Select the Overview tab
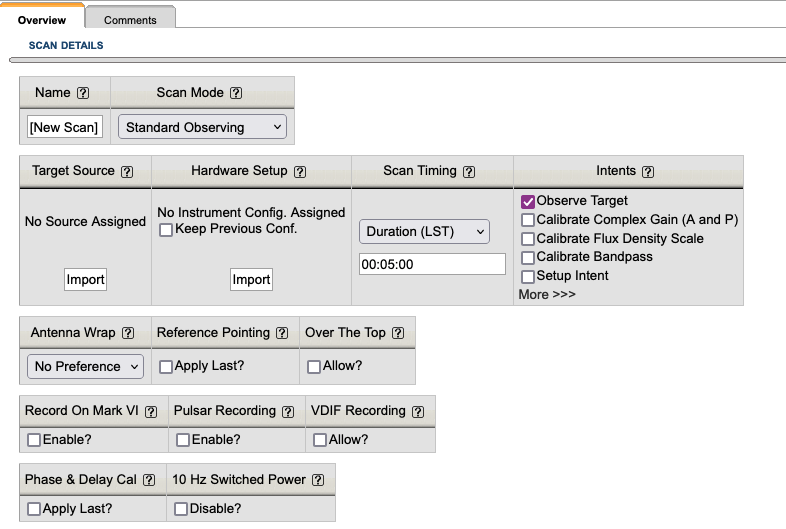This screenshot has width=786, height=529. pyautogui.click(x=42, y=20)
